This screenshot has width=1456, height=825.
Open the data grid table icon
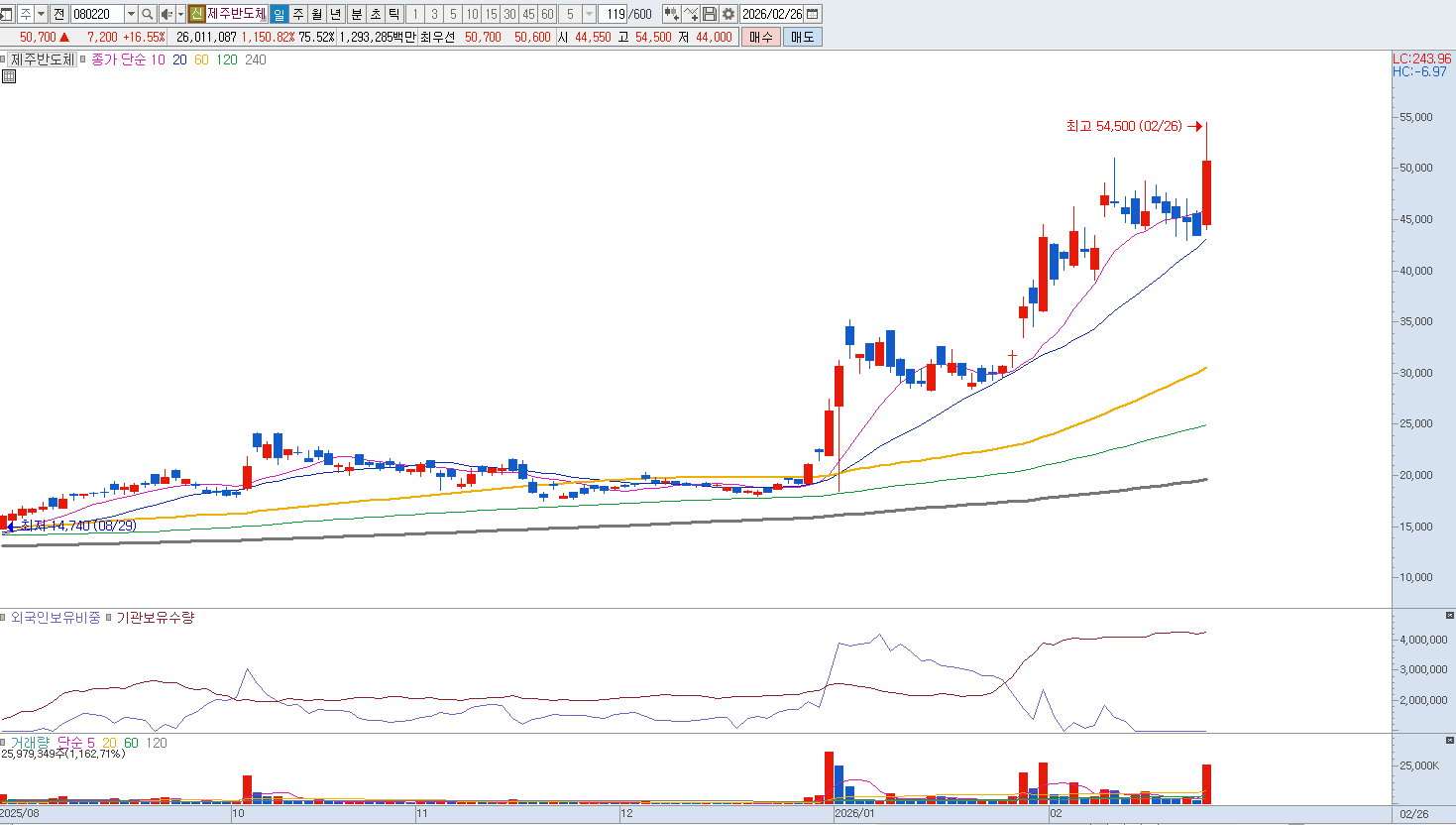8,76
